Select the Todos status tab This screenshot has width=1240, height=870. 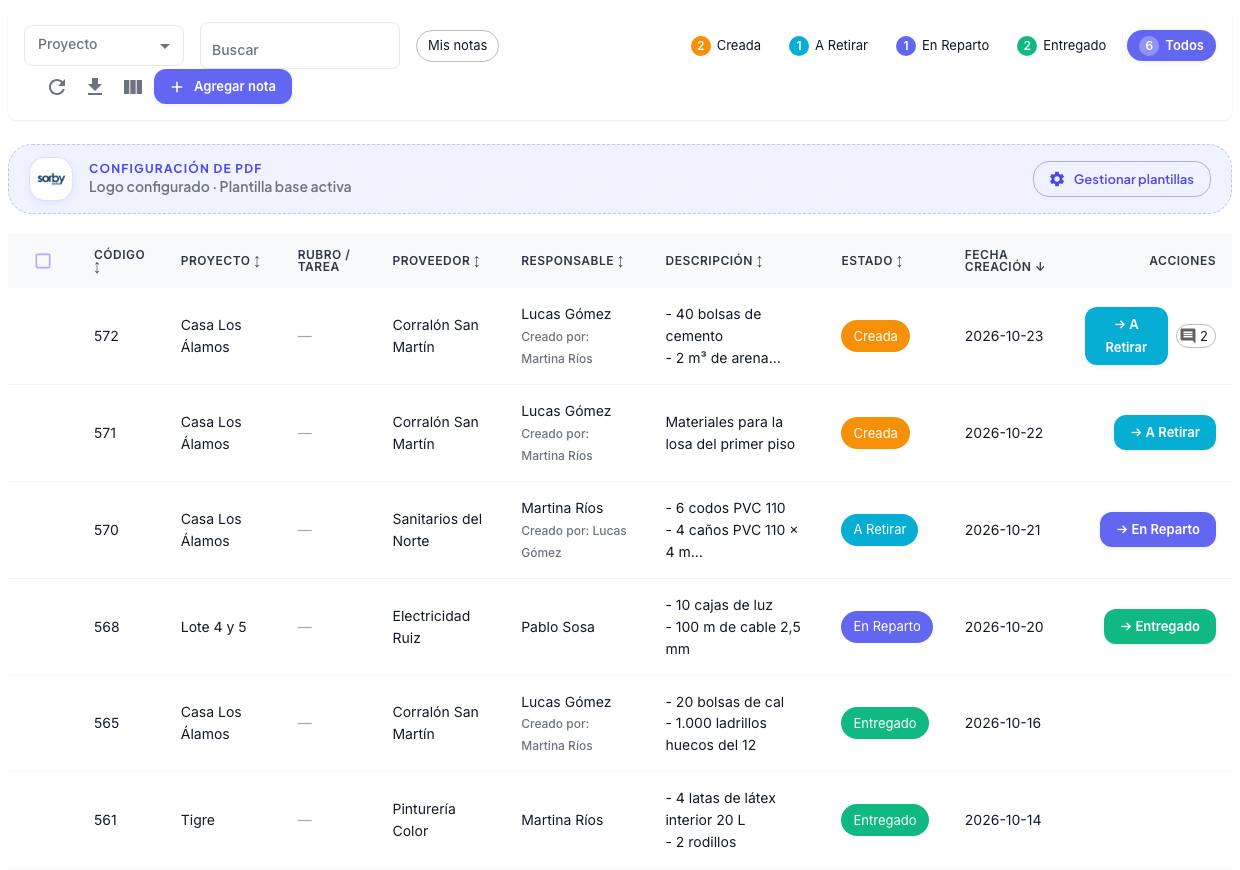click(1171, 45)
